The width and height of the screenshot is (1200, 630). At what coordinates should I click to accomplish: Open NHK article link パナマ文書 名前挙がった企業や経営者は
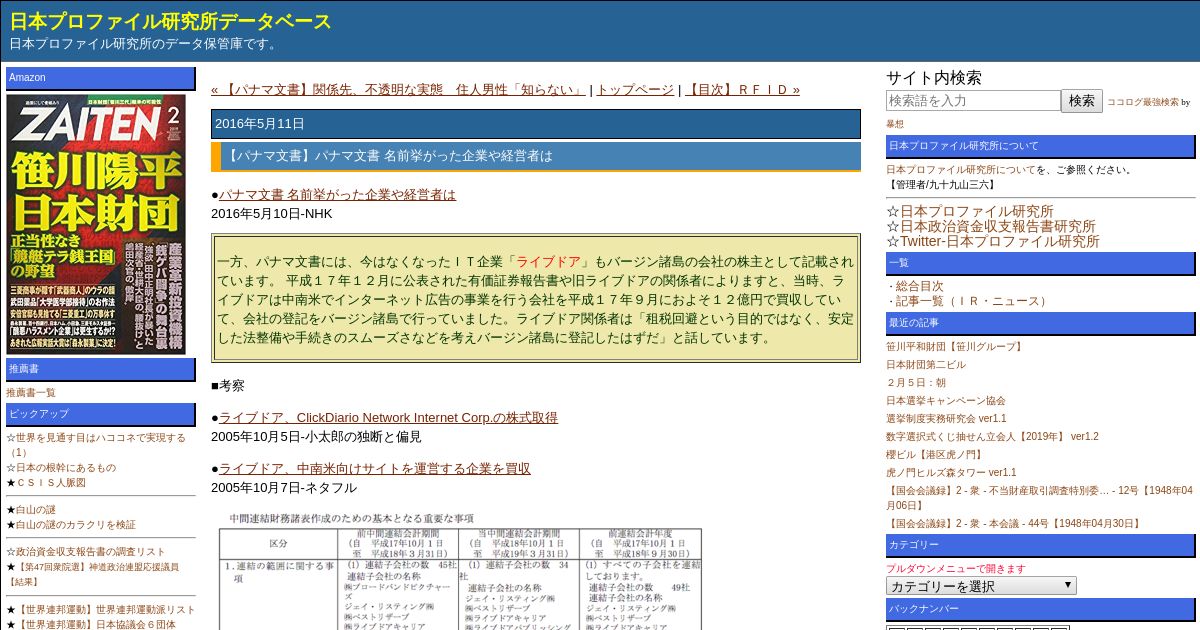(337, 194)
